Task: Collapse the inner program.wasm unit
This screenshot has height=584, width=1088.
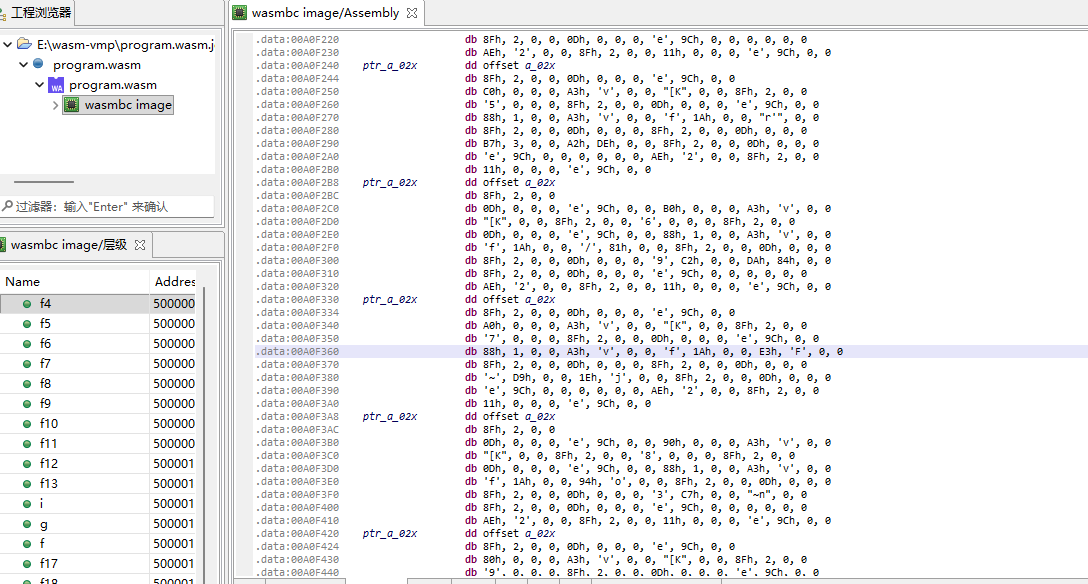Action: point(40,85)
